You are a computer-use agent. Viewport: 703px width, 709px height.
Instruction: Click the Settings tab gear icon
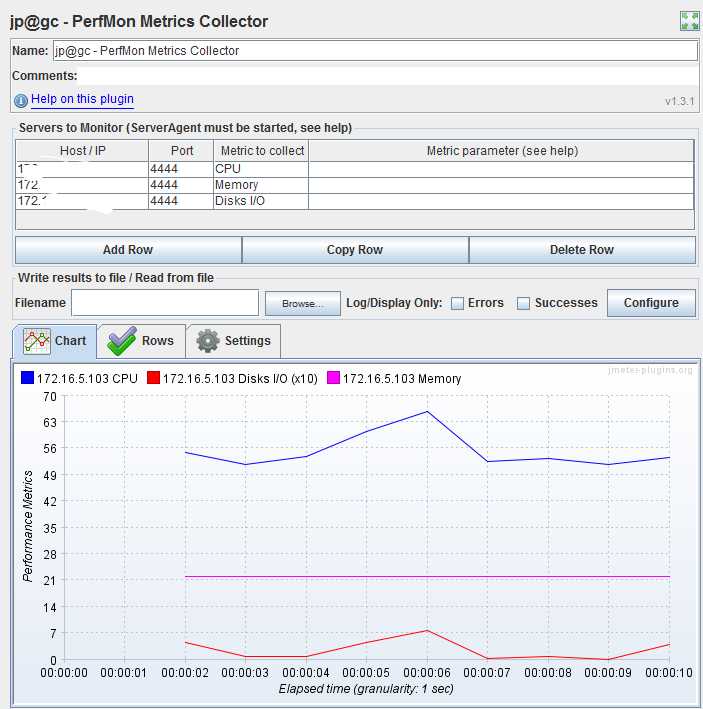click(208, 341)
